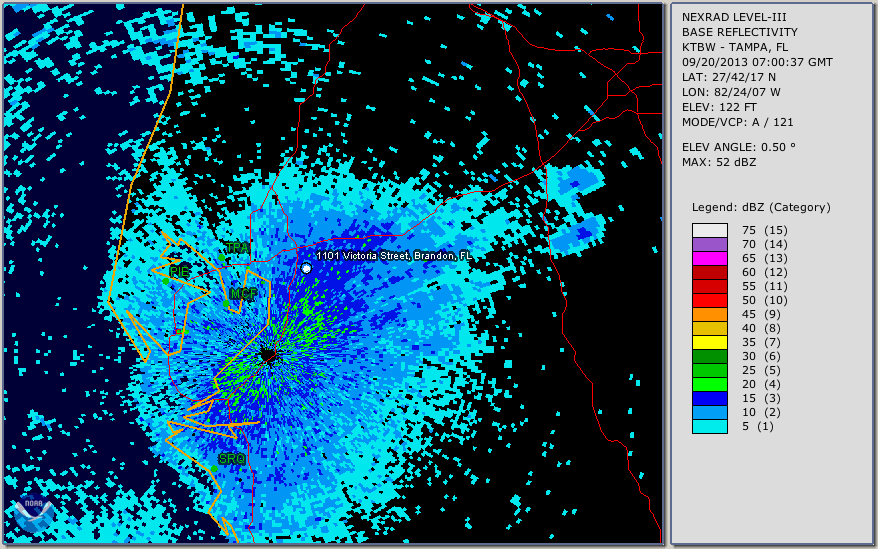Click the NOAA logo in the map corner
This screenshot has height=549, width=878.
coord(33,514)
